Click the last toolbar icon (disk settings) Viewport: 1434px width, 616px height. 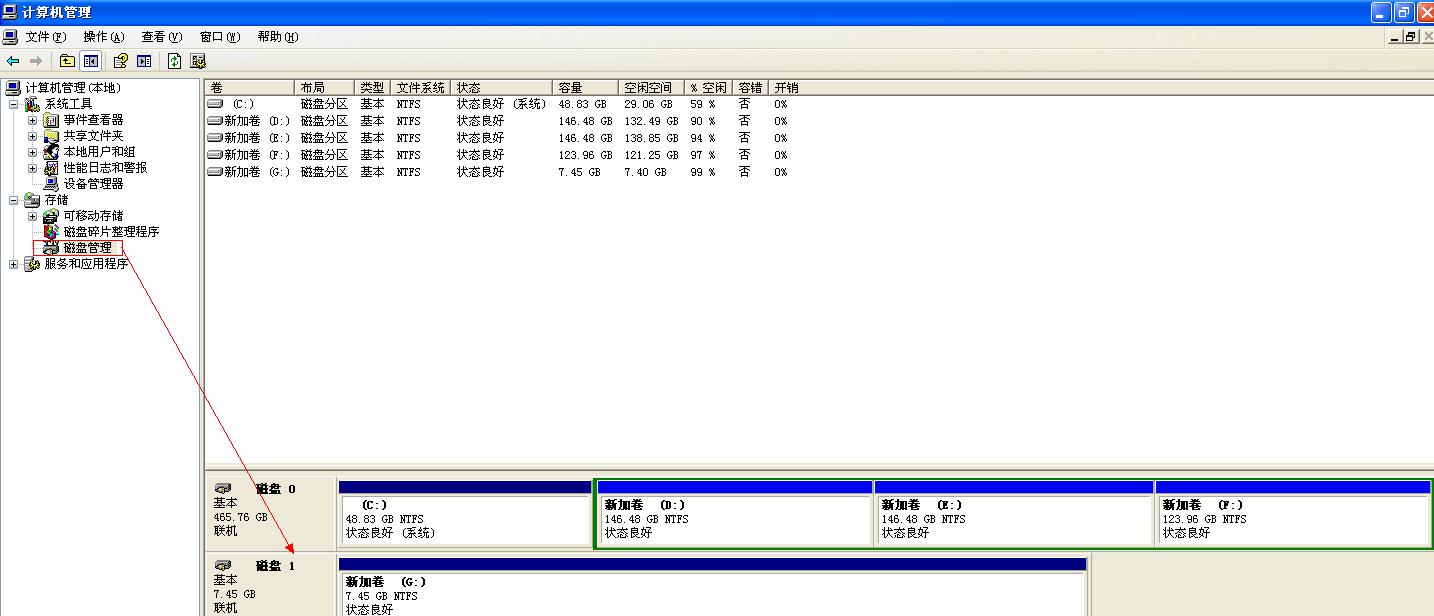[x=198, y=61]
